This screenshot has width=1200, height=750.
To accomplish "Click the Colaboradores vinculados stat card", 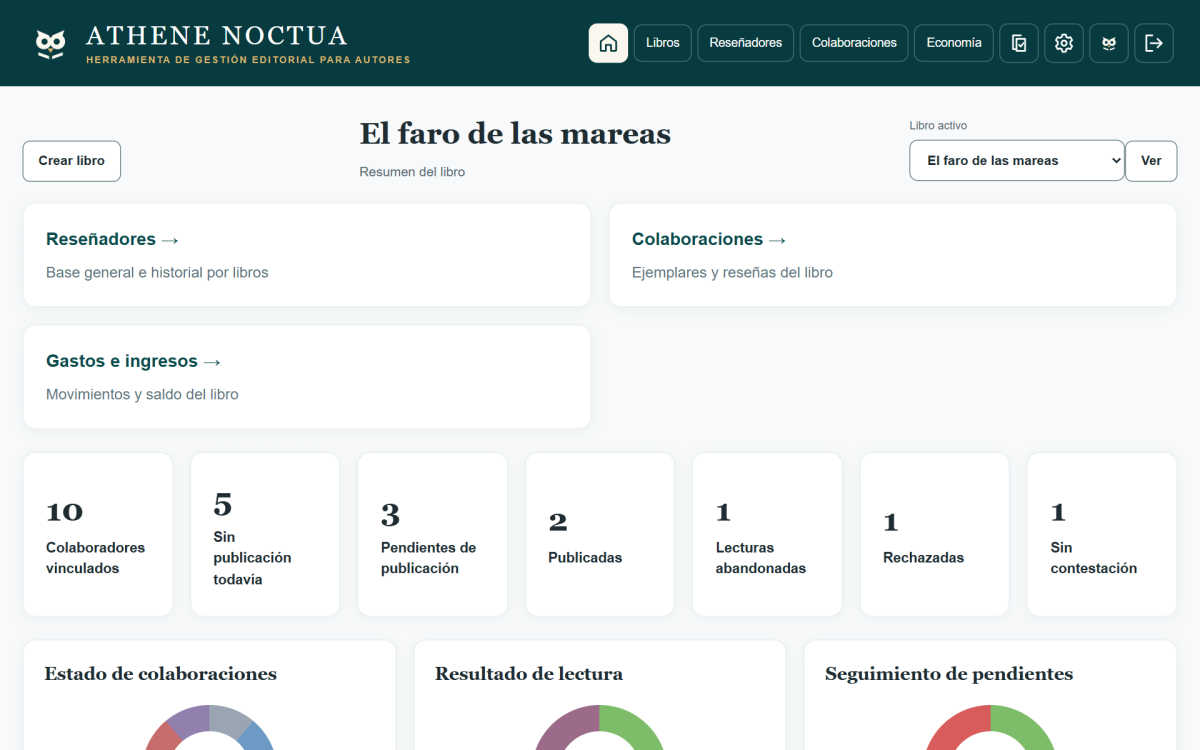I will pos(98,535).
